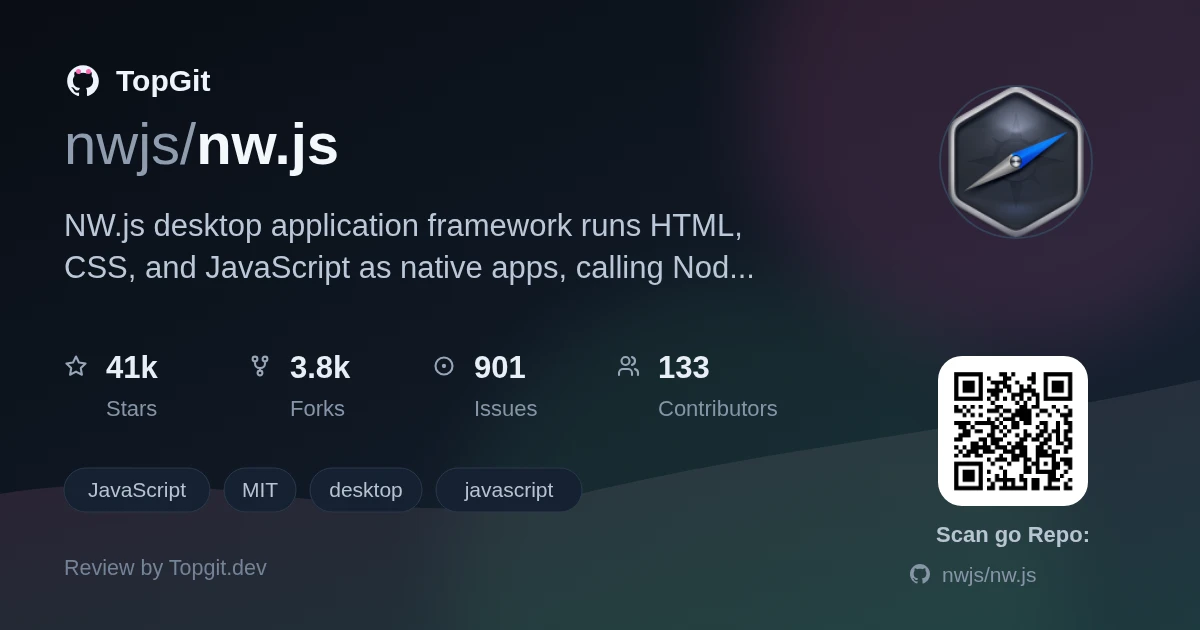Click the 3.8k forks count
Viewport: 1200px width, 630px height.
(320, 367)
